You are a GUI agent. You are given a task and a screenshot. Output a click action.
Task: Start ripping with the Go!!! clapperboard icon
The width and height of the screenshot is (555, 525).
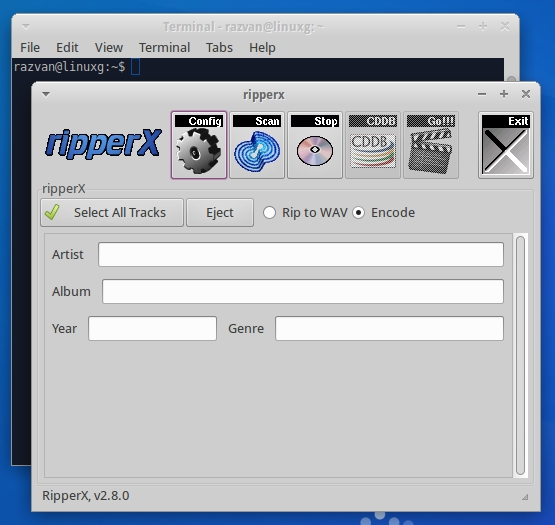[x=431, y=145]
